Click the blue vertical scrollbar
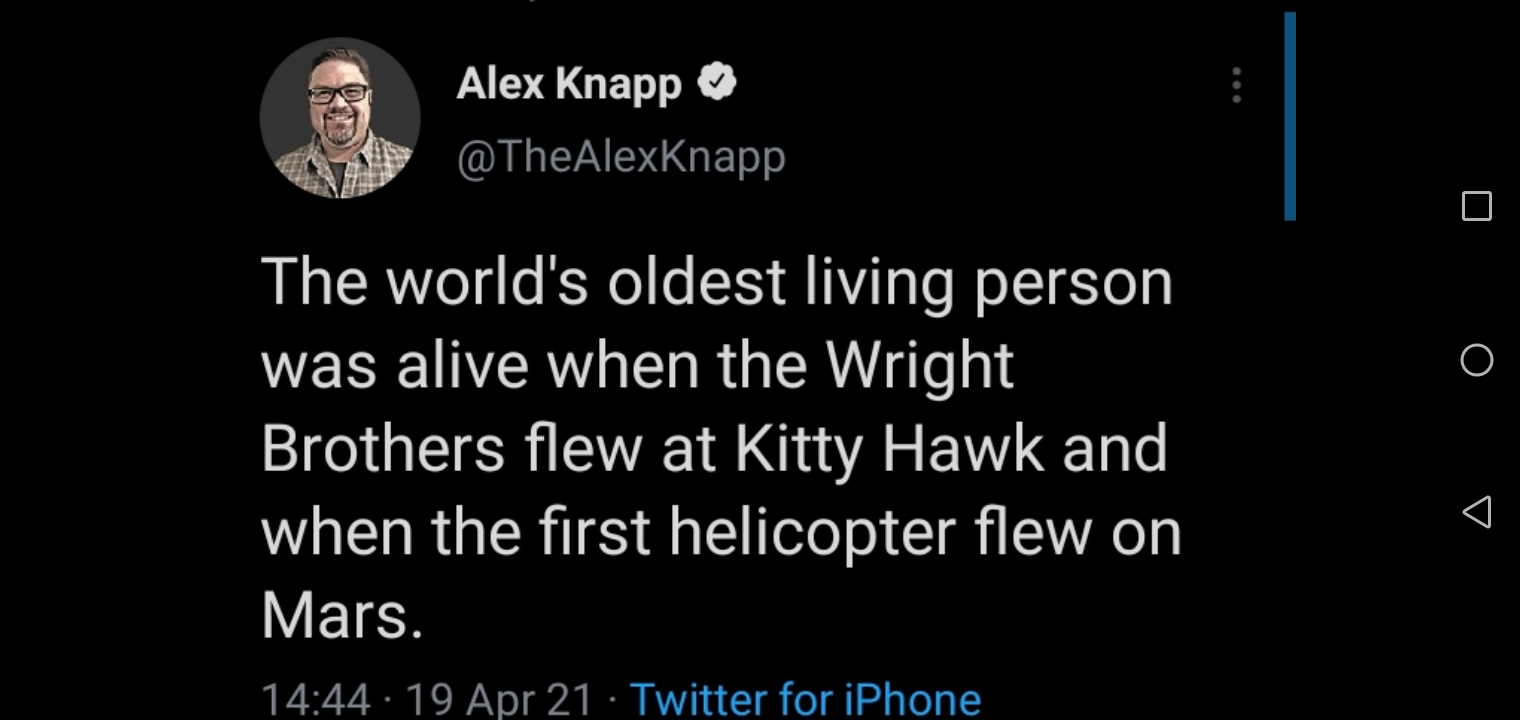This screenshot has width=1520, height=720. tap(1290, 116)
